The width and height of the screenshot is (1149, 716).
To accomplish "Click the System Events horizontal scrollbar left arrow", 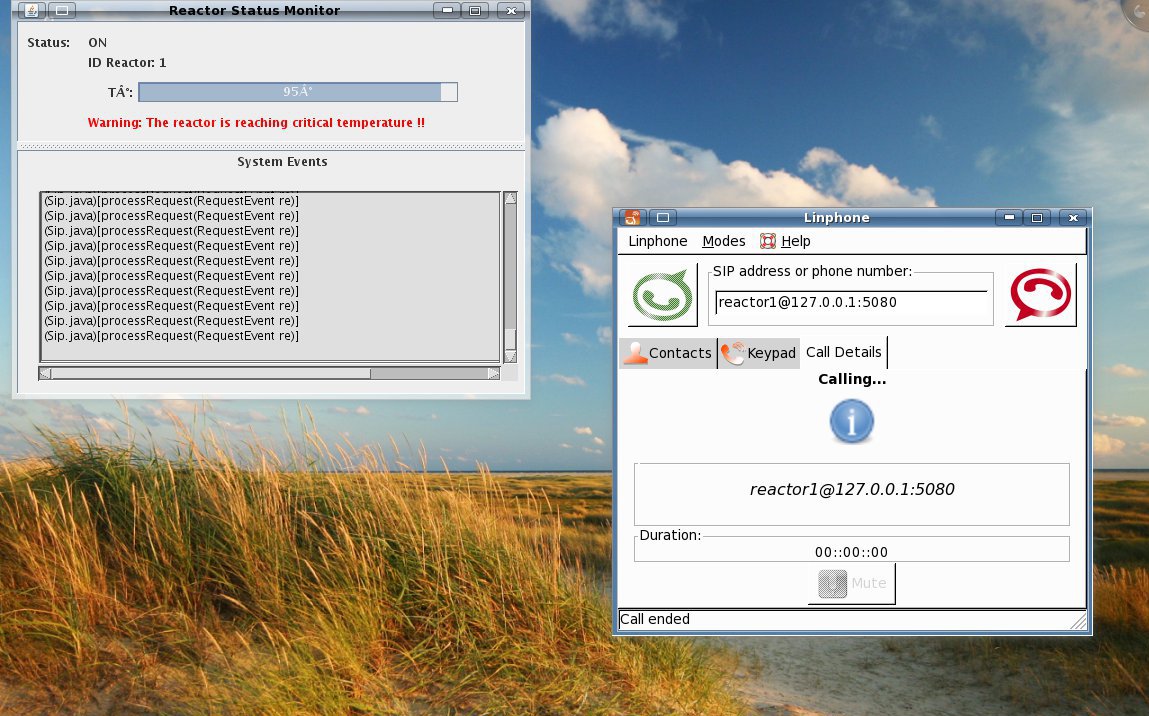I will (x=45, y=374).
